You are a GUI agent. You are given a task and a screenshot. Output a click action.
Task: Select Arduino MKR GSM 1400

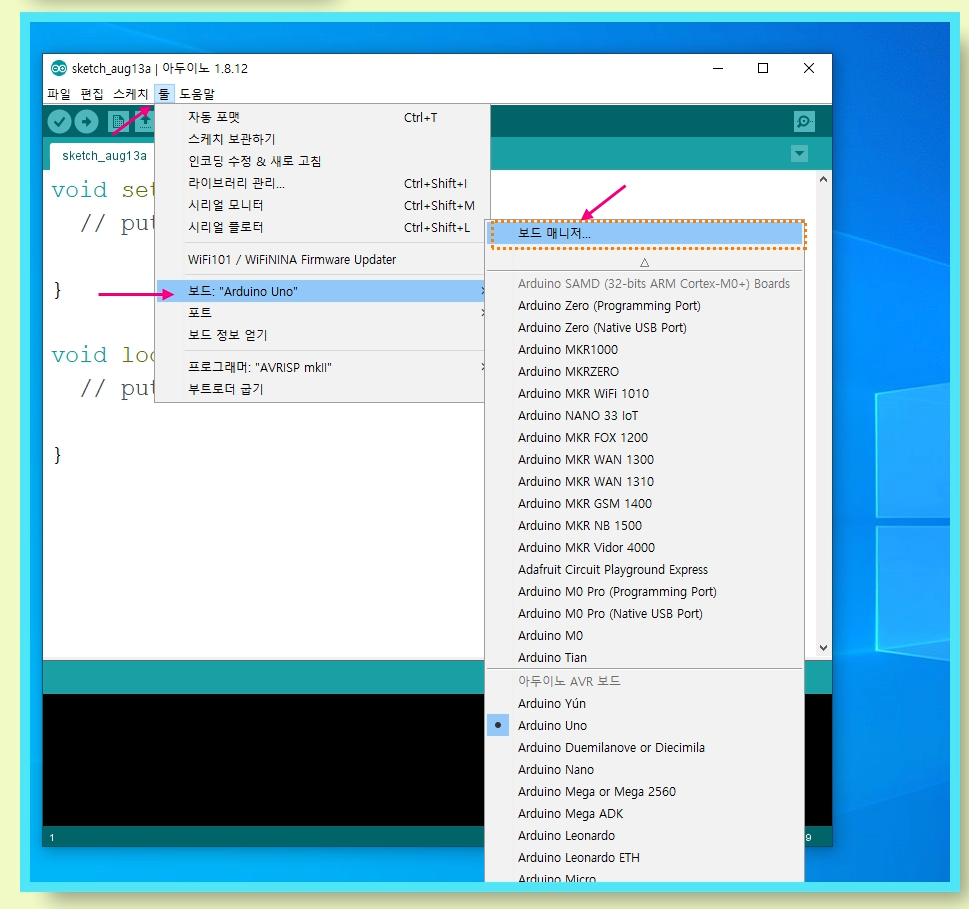tap(645, 504)
